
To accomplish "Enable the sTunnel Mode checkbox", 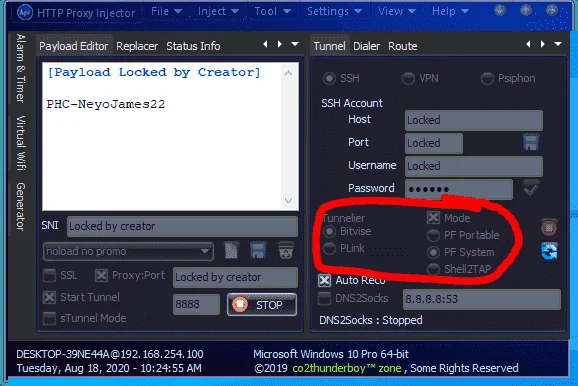I will pos(49,318).
